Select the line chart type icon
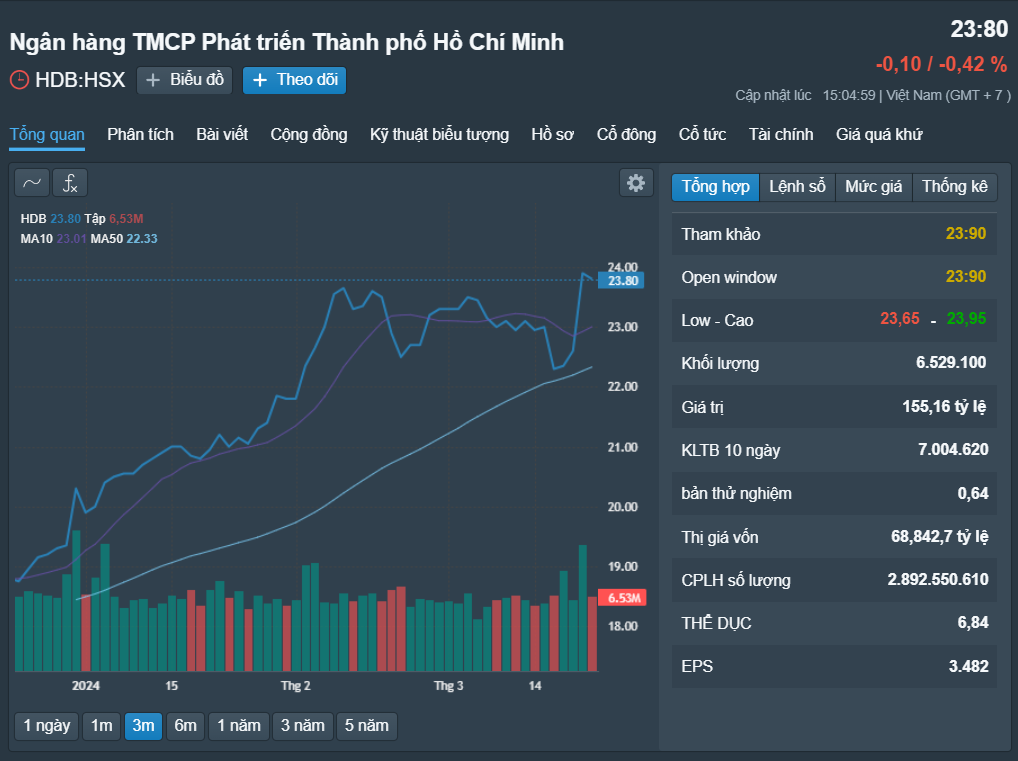 point(32,183)
